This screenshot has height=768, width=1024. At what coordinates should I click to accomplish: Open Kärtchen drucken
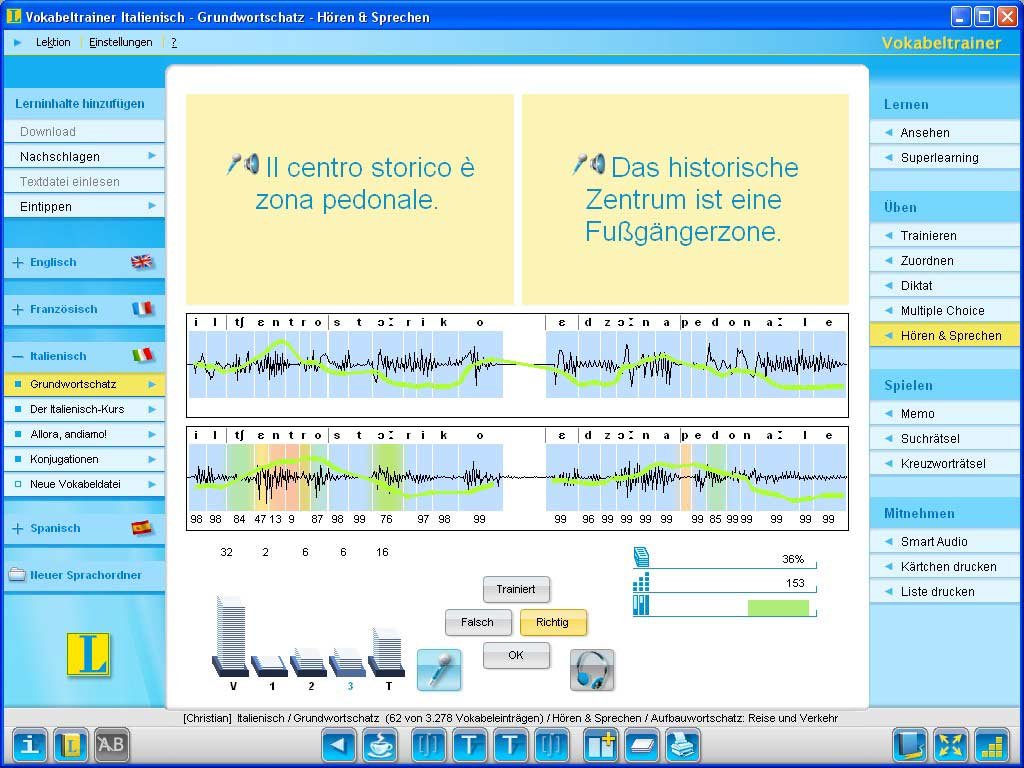click(x=945, y=567)
